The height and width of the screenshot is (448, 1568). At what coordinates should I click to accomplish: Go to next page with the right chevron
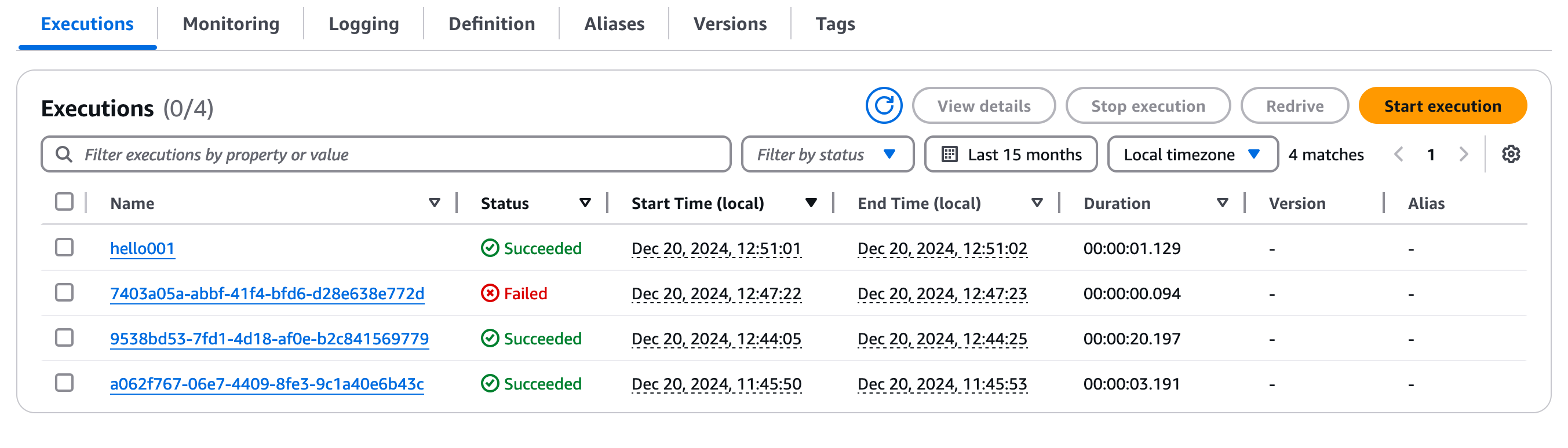point(1463,155)
